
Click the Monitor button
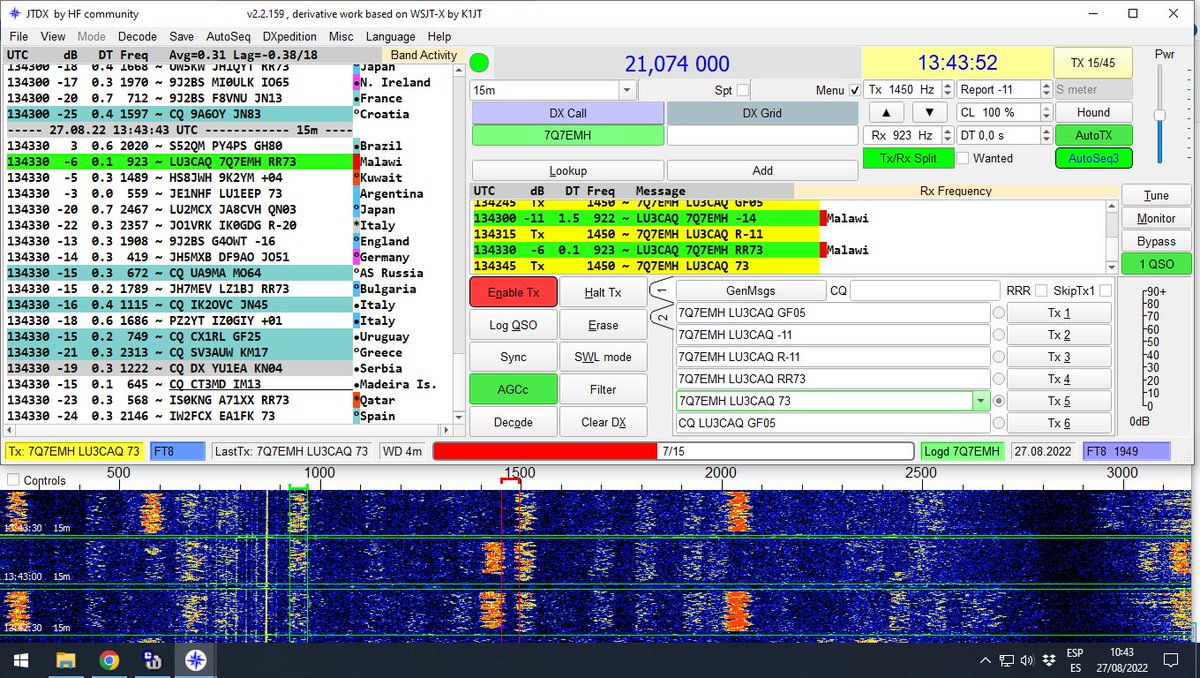tap(1156, 219)
